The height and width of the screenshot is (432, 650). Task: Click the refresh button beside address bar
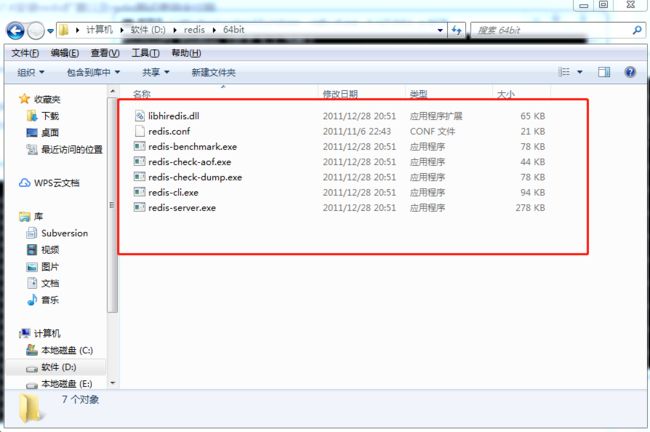click(x=456, y=30)
